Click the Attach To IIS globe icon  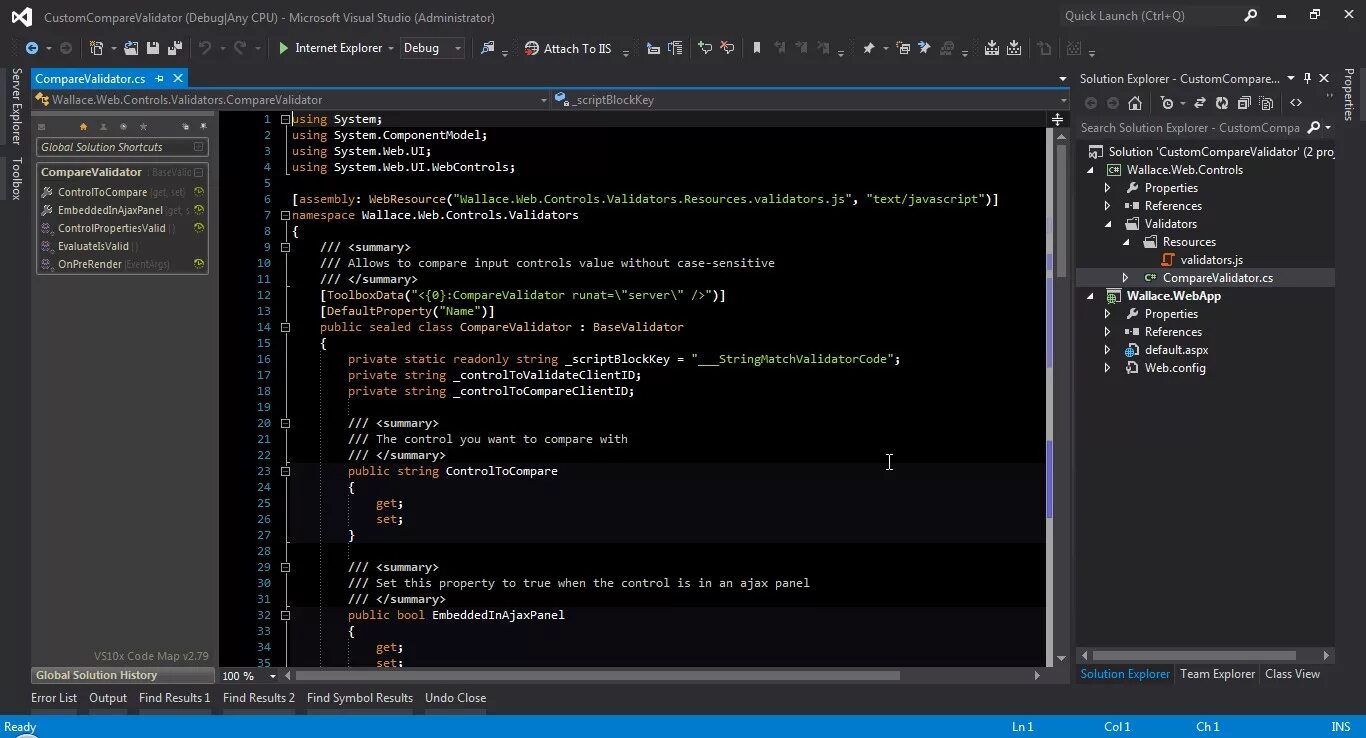532,48
